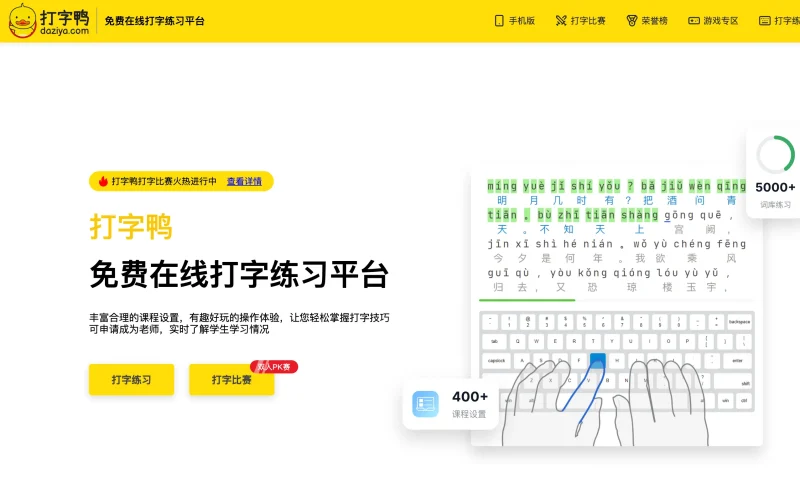
Task: Click the circular green progress ring
Action: (776, 154)
